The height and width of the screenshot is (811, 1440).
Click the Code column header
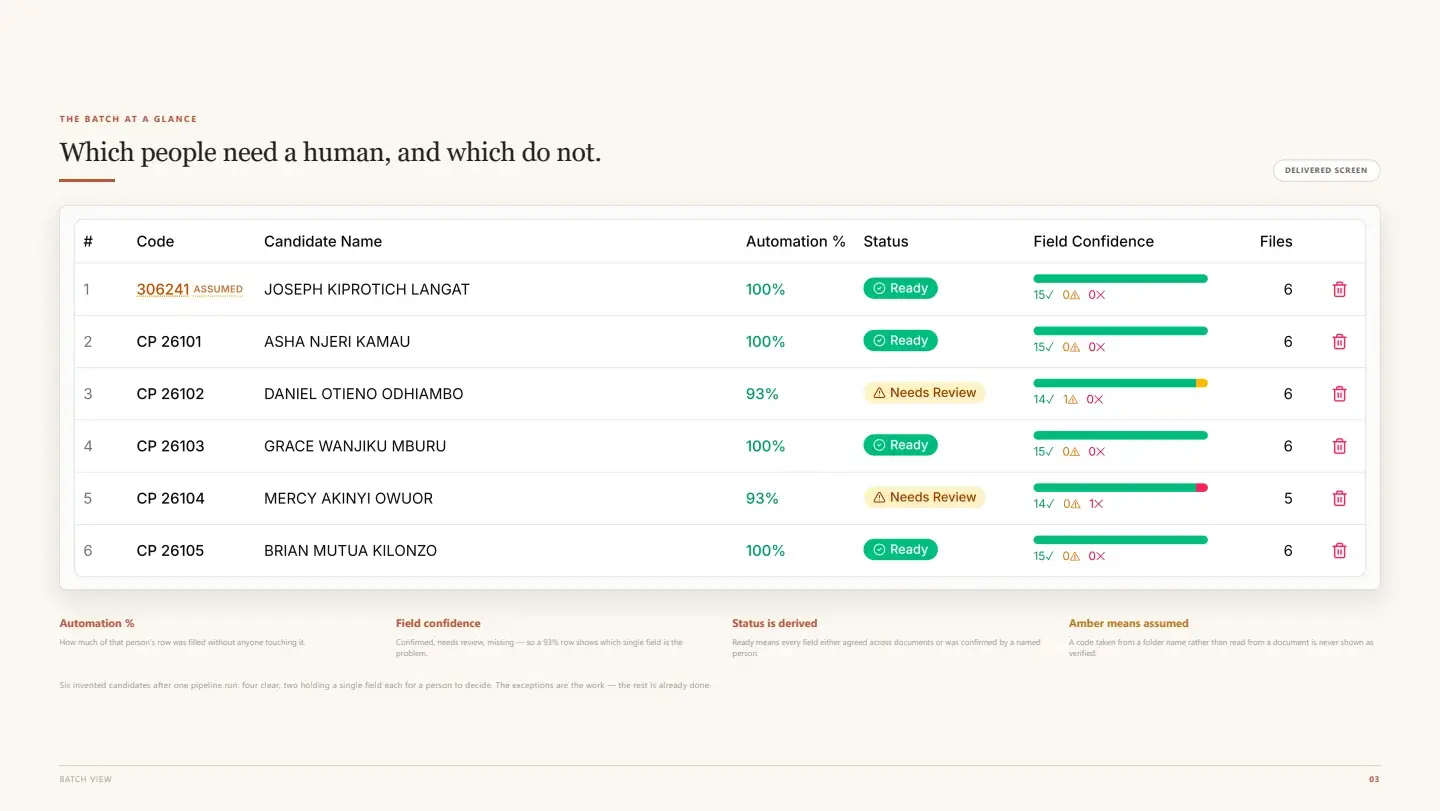click(x=155, y=241)
